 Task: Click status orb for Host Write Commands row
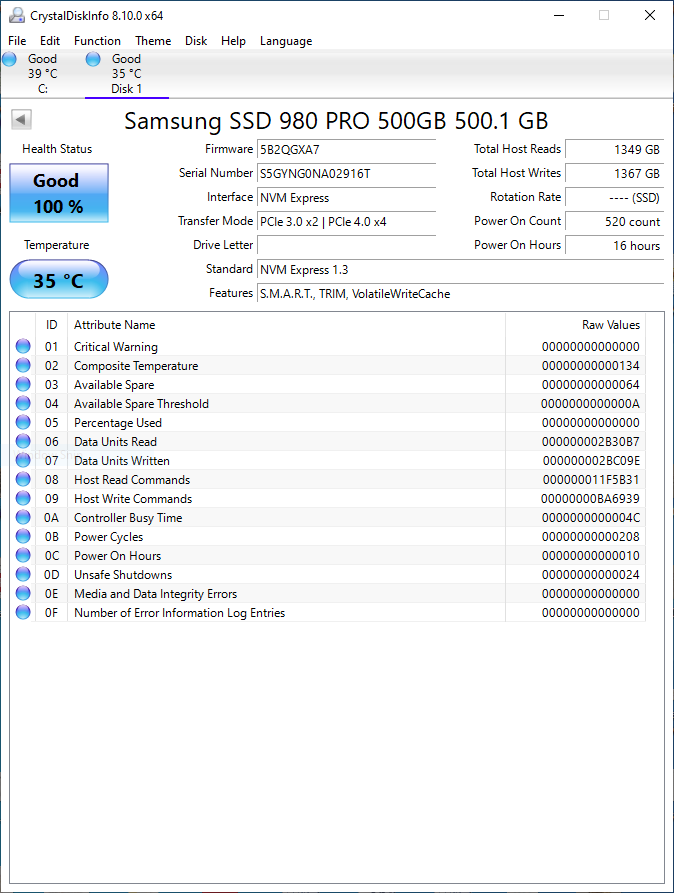point(23,498)
